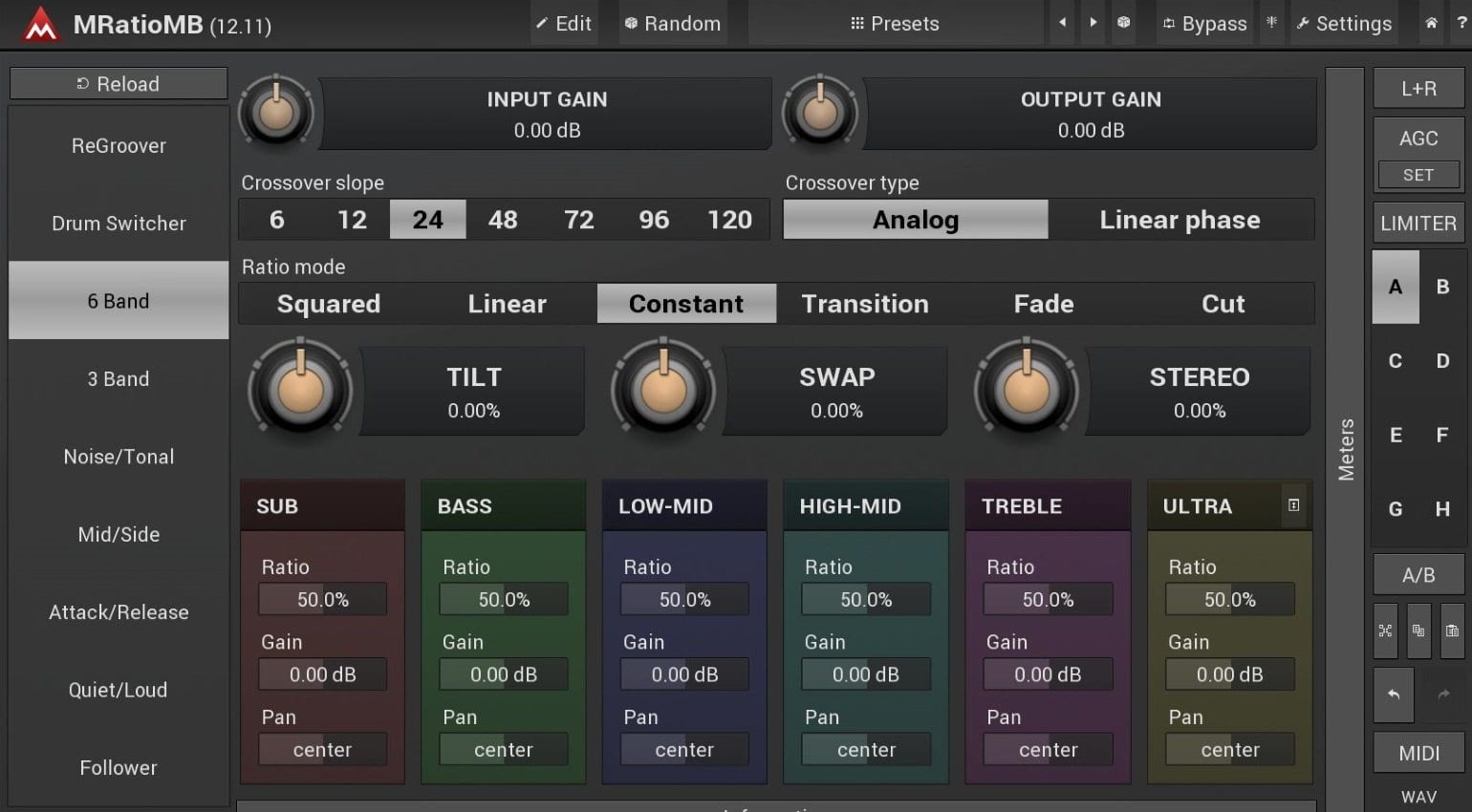Set ratio mode to Squared
1472x812 pixels.
click(329, 304)
